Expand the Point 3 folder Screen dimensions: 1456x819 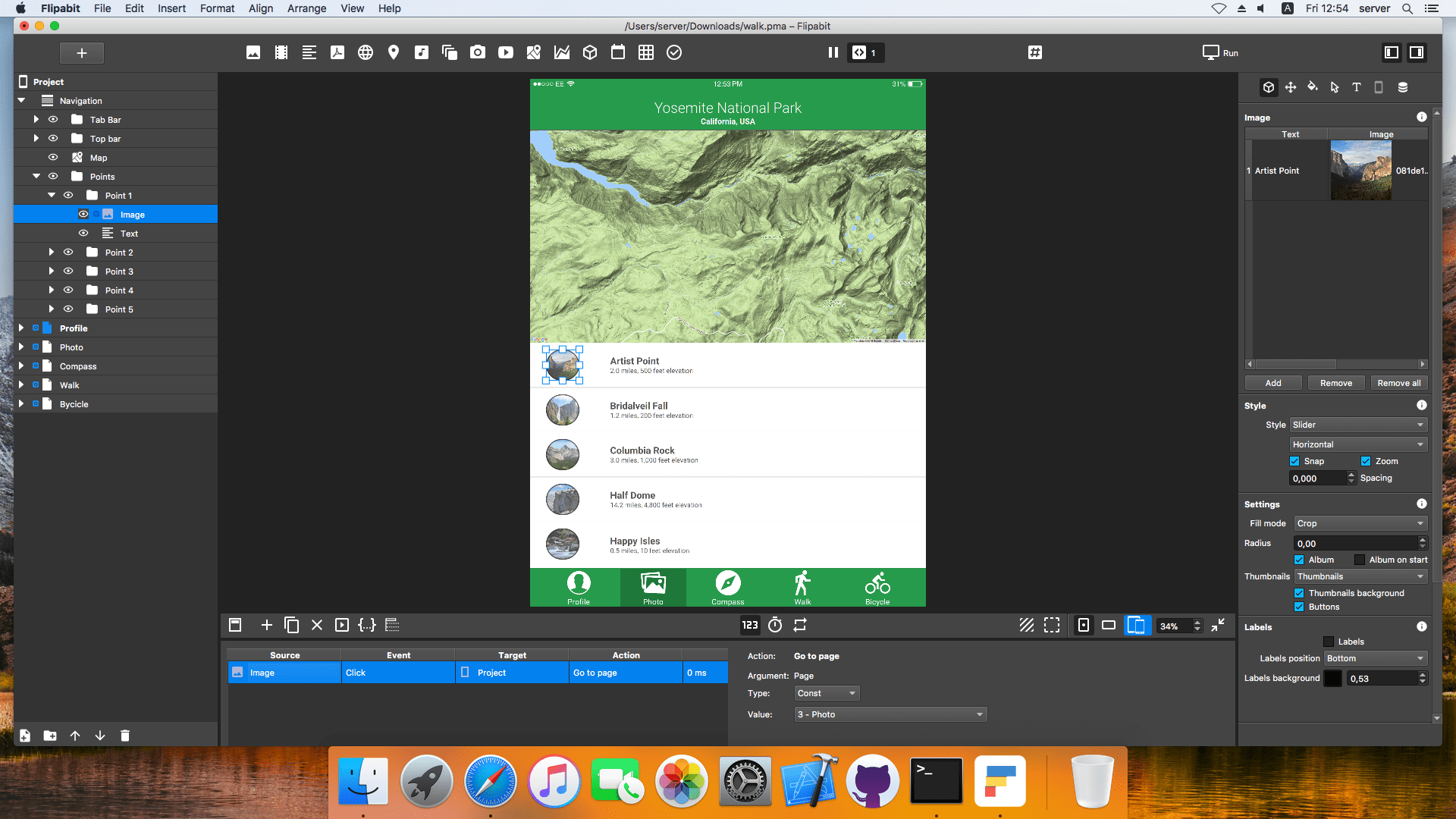click(52, 271)
